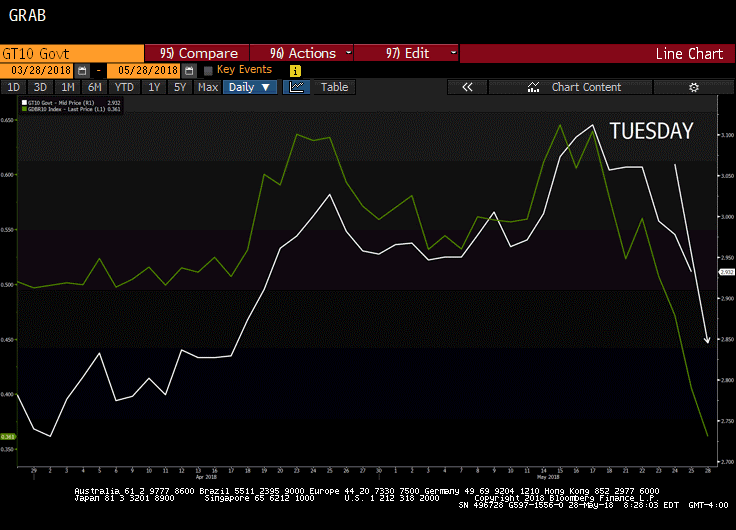The height and width of the screenshot is (530, 736).
Task: Select the YTD time range tab
Action: point(124,87)
